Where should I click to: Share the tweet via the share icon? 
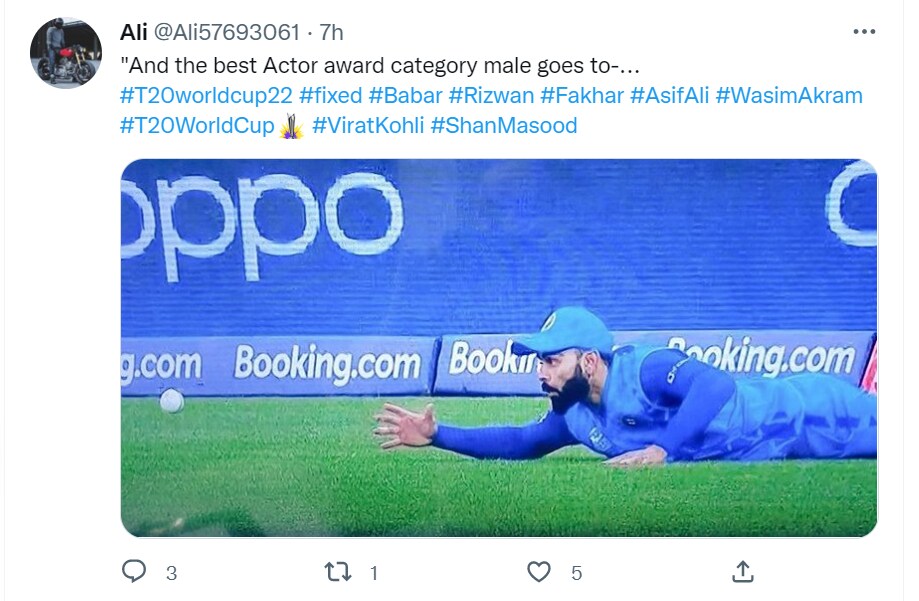[x=742, y=572]
